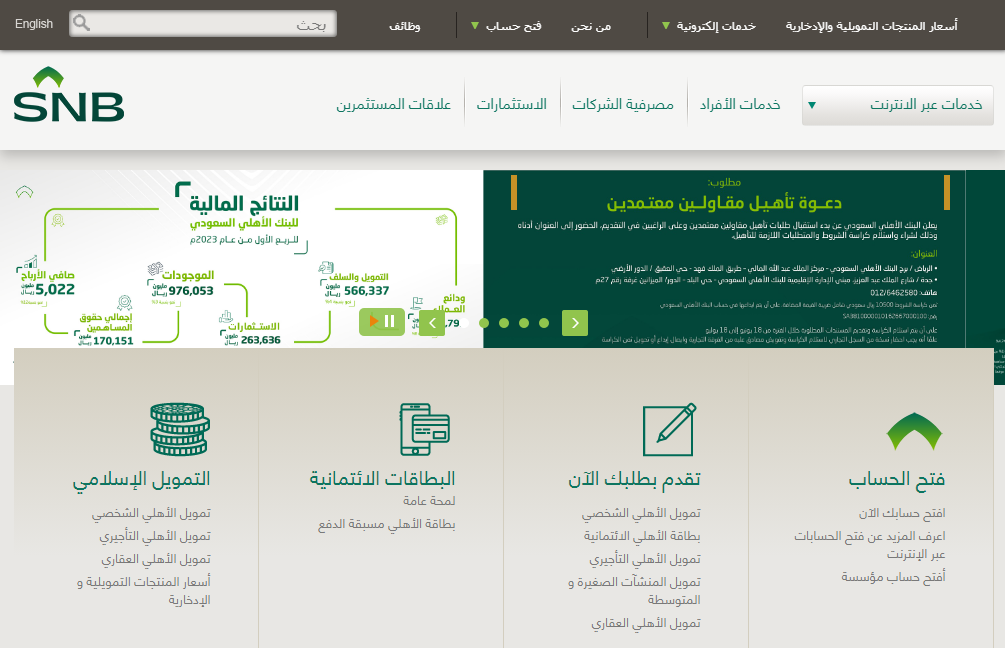1005x648 pixels.
Task: Click أسعار المنتجات التمويلية link in Islamic column
Action: (144, 591)
